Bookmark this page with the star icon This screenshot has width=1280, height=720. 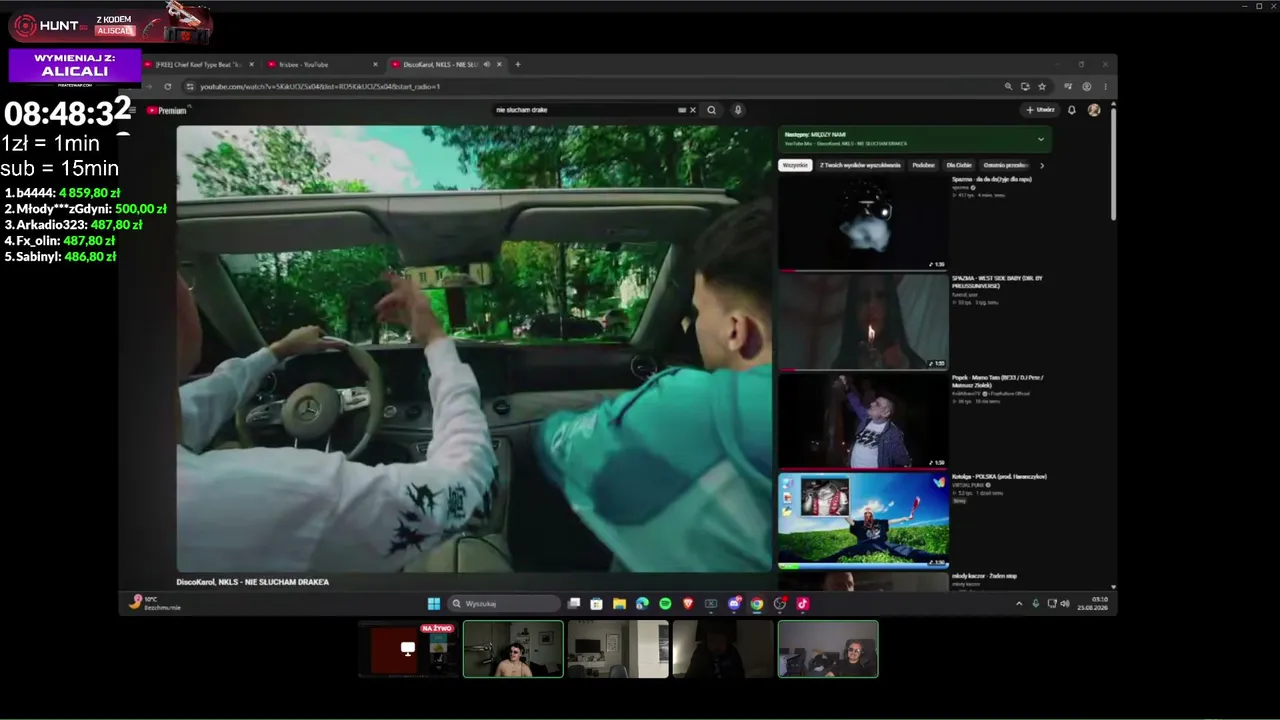coord(1042,87)
